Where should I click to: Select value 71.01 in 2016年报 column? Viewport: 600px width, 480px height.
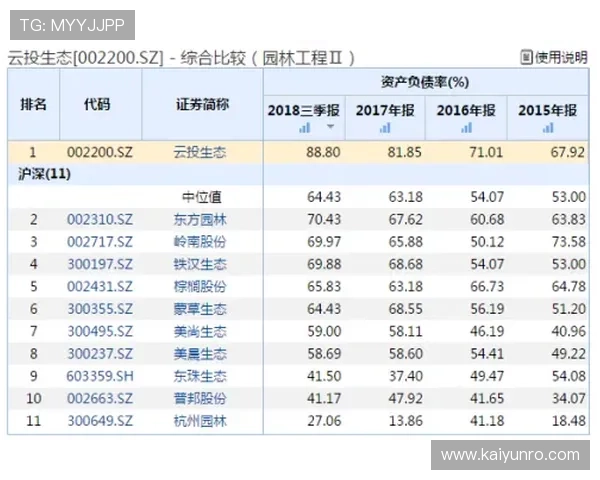point(486,152)
